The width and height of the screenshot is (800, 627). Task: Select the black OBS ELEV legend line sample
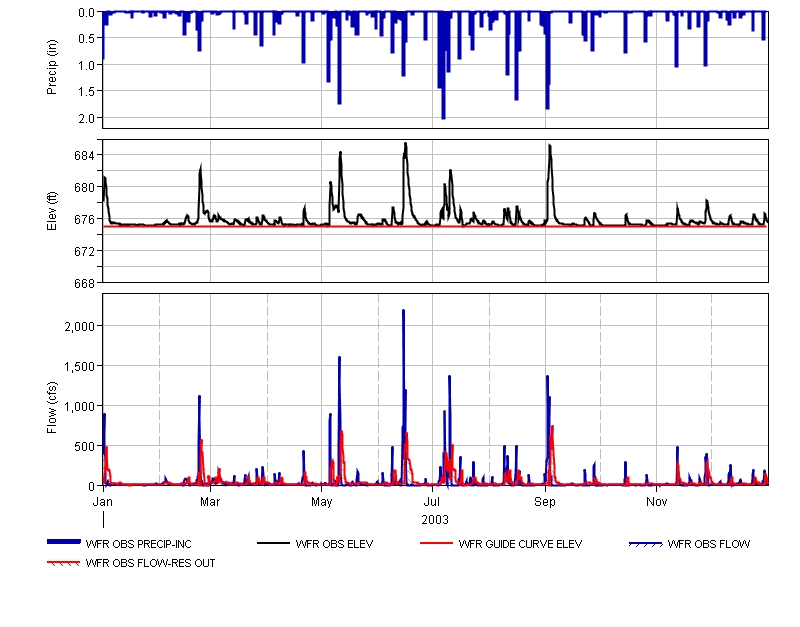(273, 543)
